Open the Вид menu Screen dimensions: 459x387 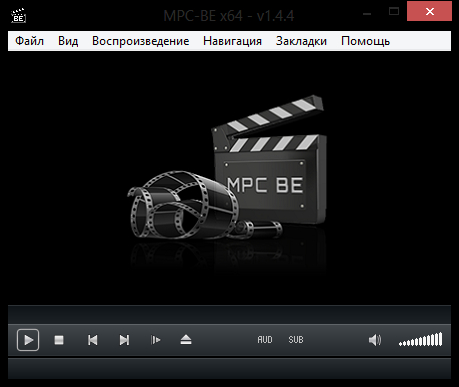68,41
